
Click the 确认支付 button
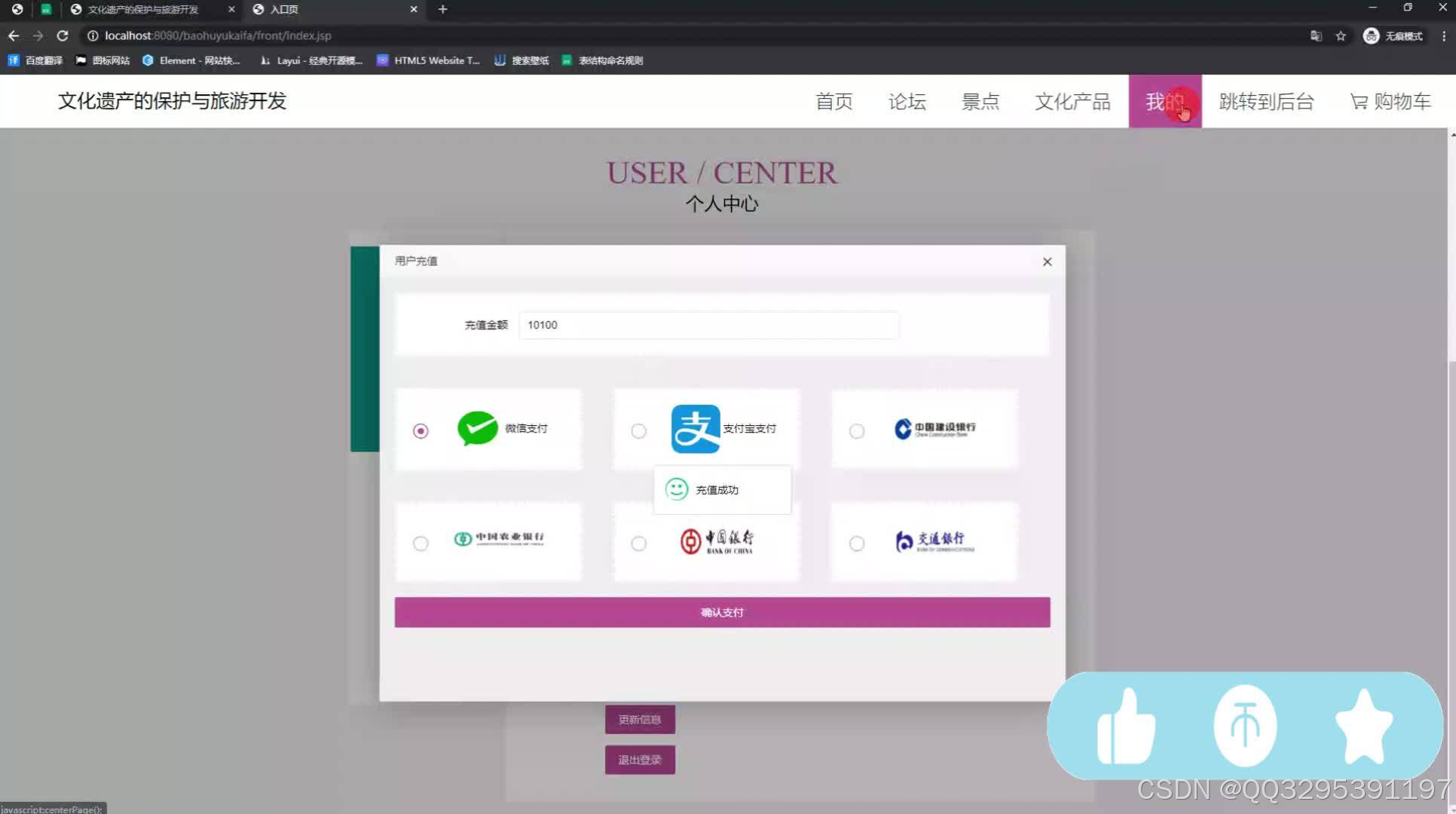pos(722,612)
